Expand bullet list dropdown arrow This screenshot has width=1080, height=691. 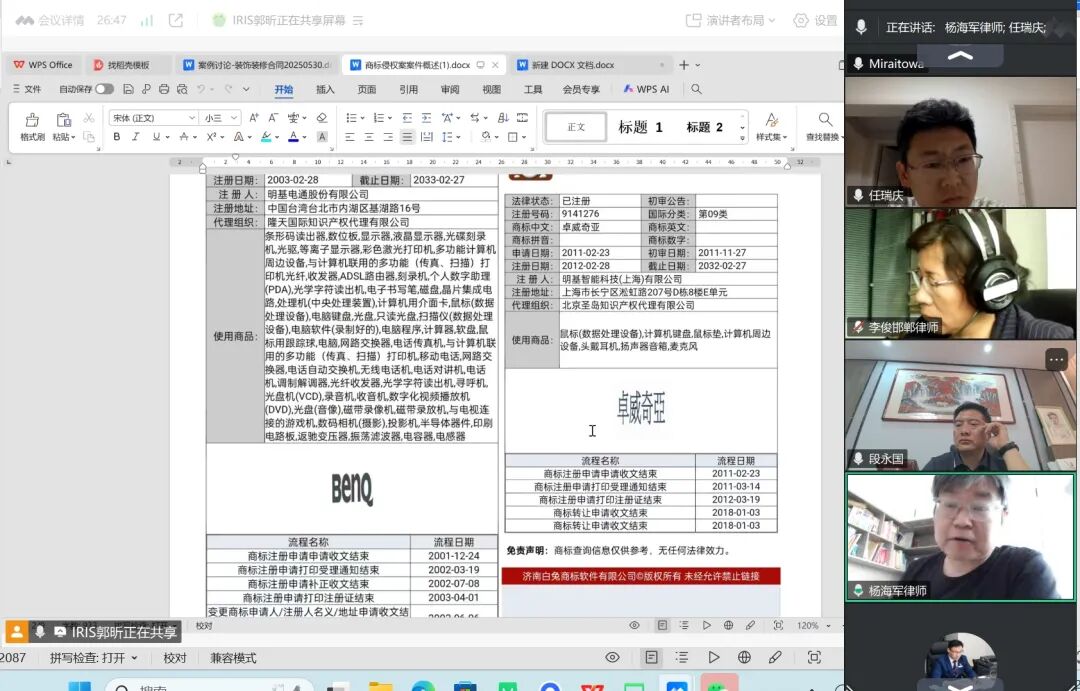click(362, 118)
